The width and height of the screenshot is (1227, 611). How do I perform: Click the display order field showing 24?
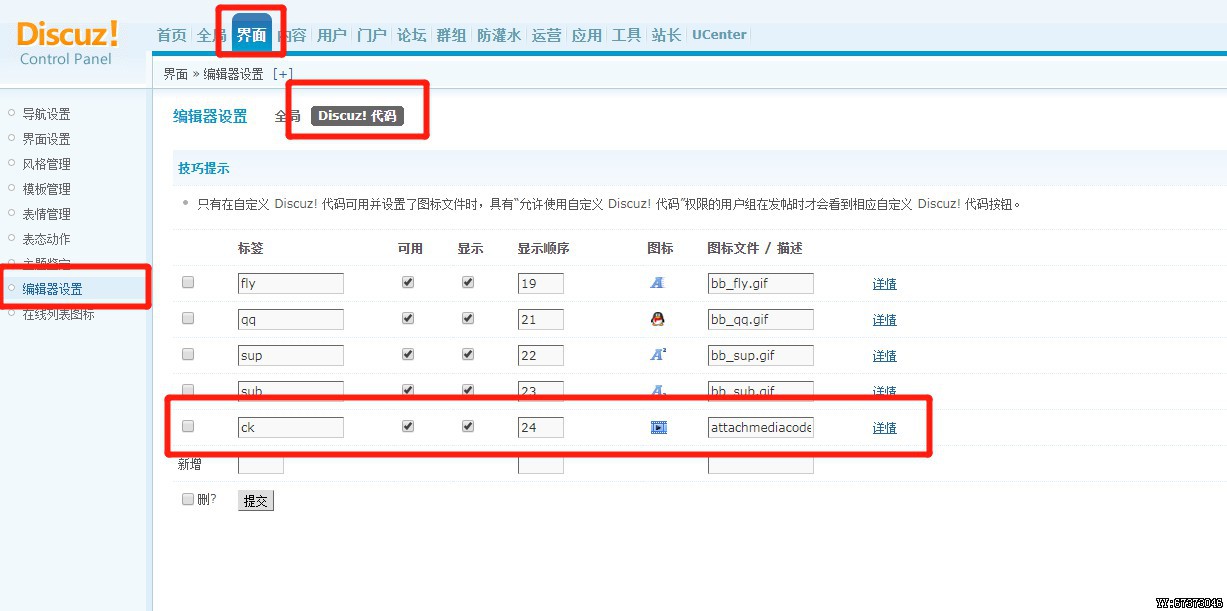pos(540,427)
